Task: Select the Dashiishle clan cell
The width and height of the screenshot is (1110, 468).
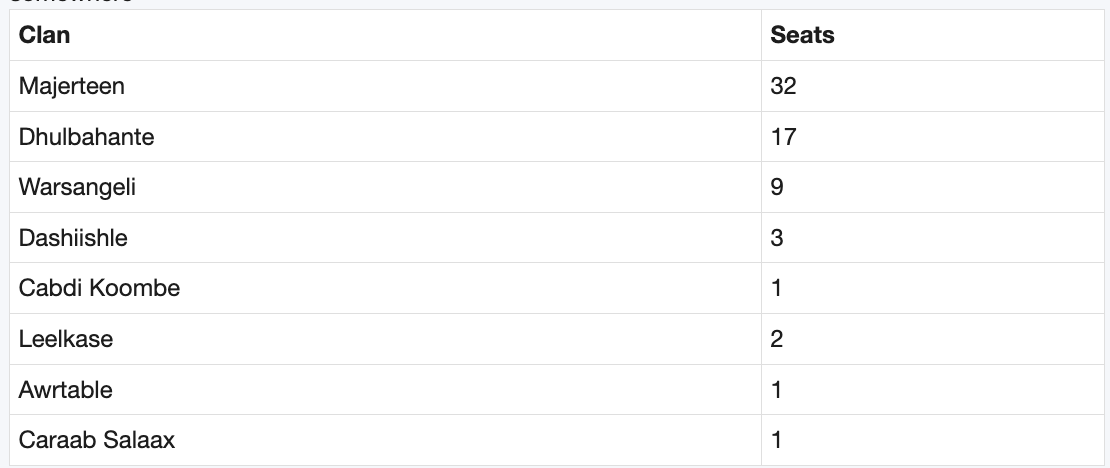Action: 385,238
